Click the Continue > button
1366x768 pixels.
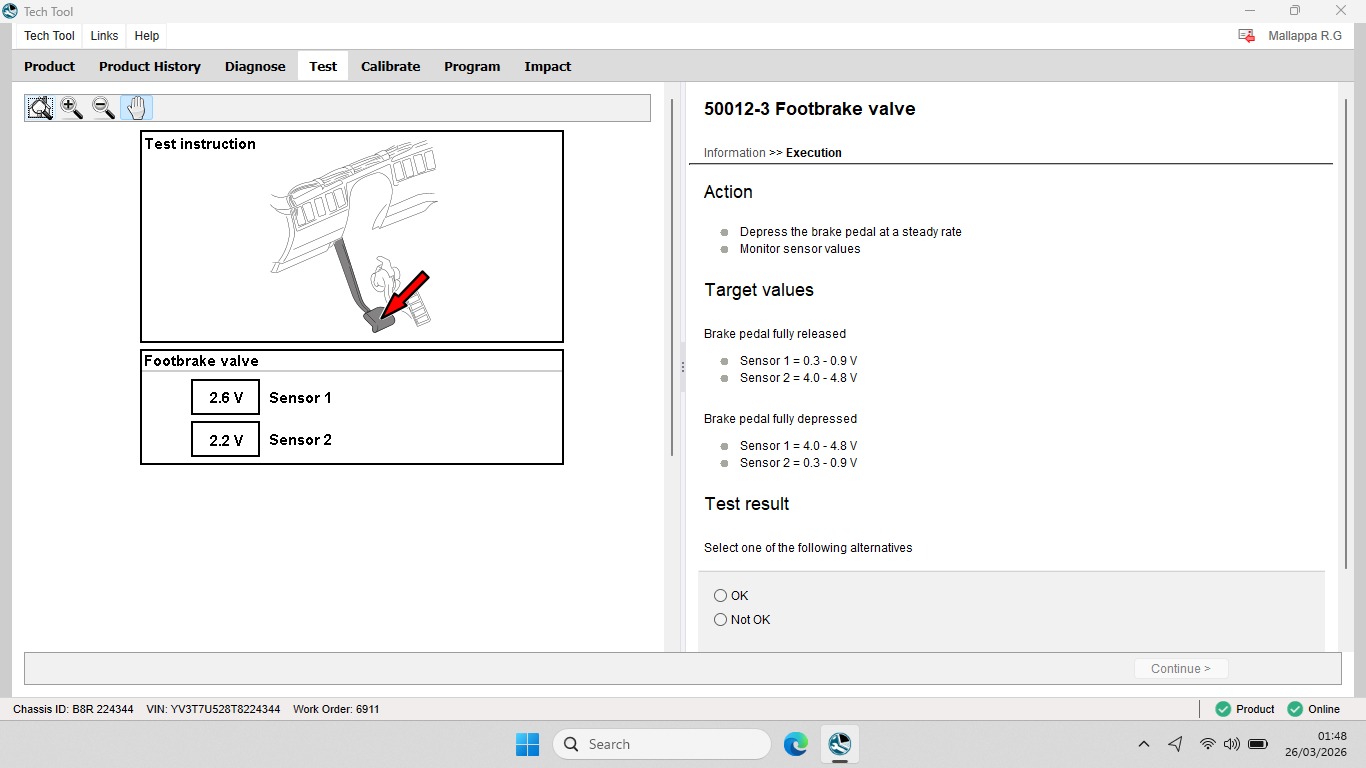1181,669
